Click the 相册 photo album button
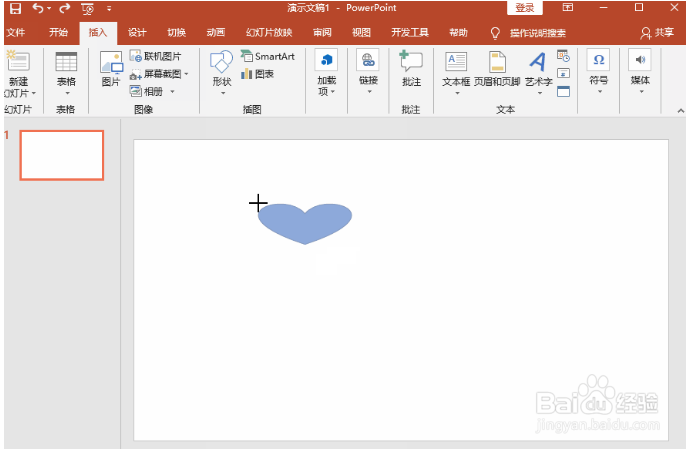 147,91
